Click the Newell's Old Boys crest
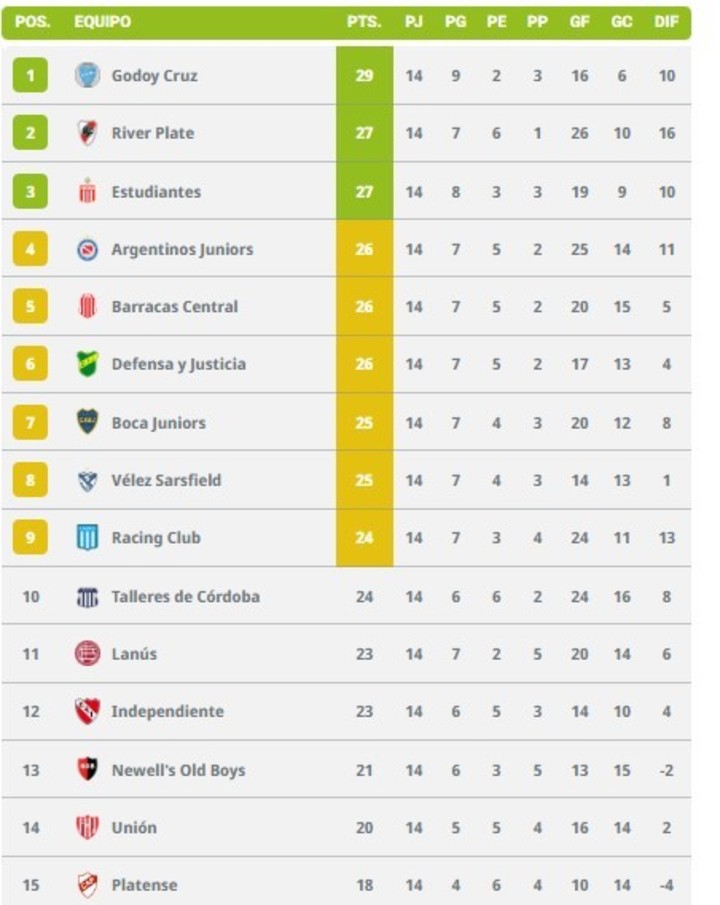The width and height of the screenshot is (720, 905). pyautogui.click(x=88, y=769)
